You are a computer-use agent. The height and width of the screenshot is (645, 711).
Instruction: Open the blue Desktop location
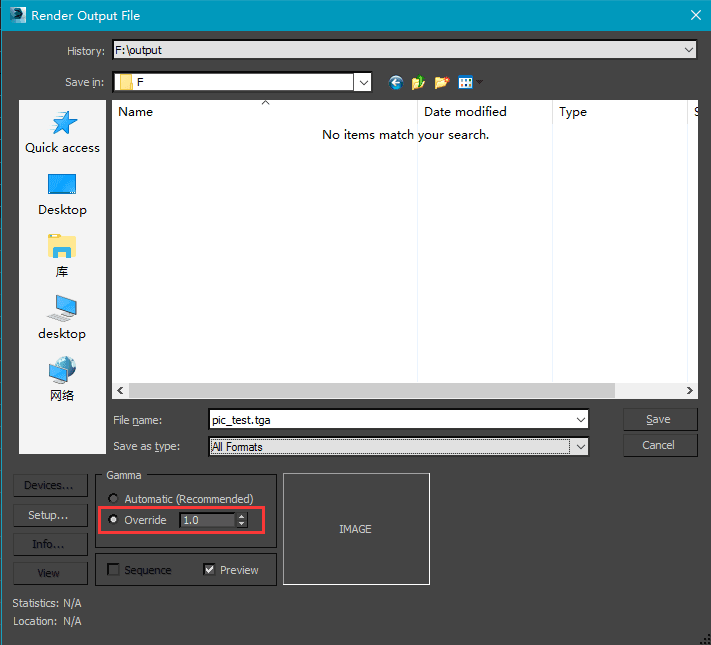point(62,194)
